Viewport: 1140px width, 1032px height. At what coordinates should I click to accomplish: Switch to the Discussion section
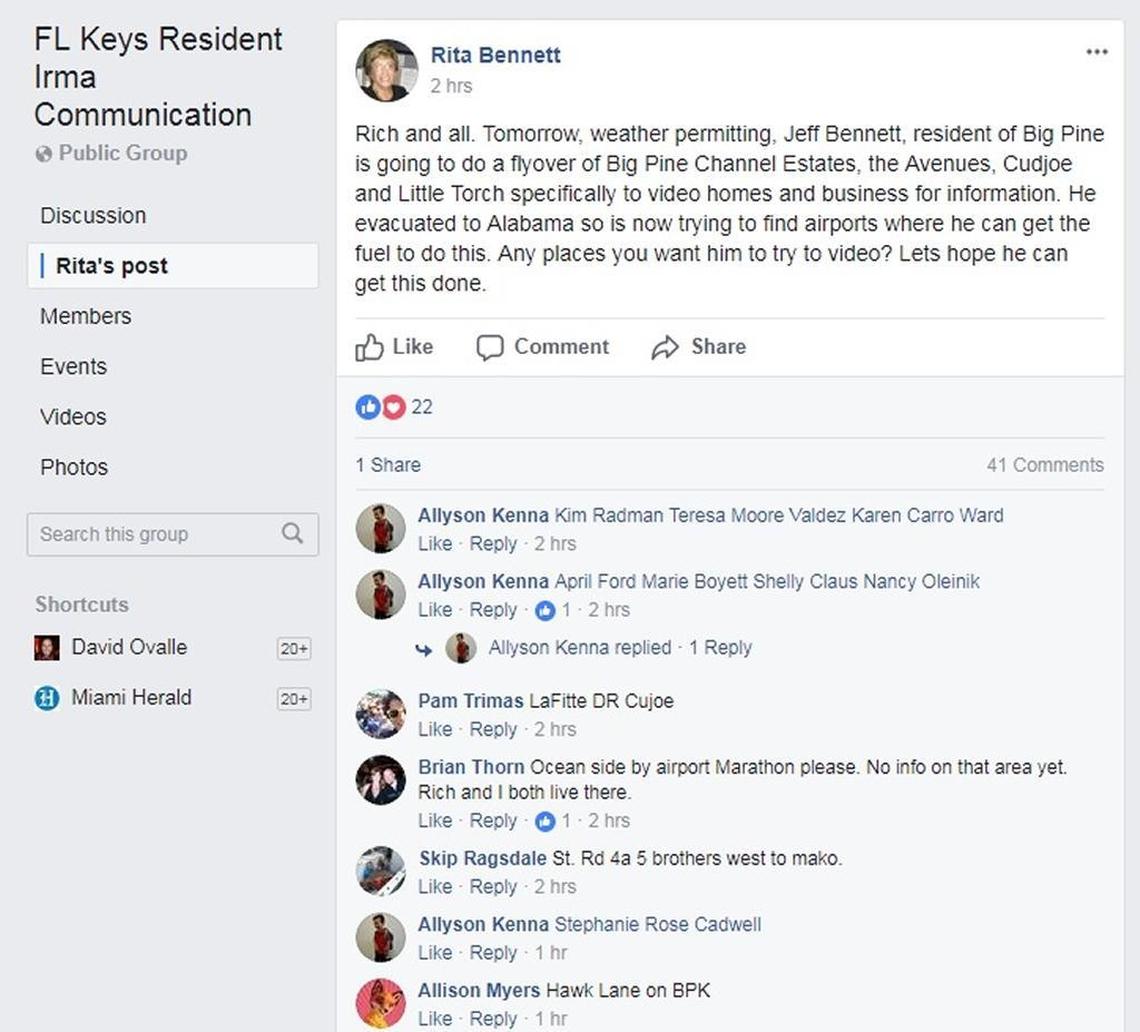92,215
